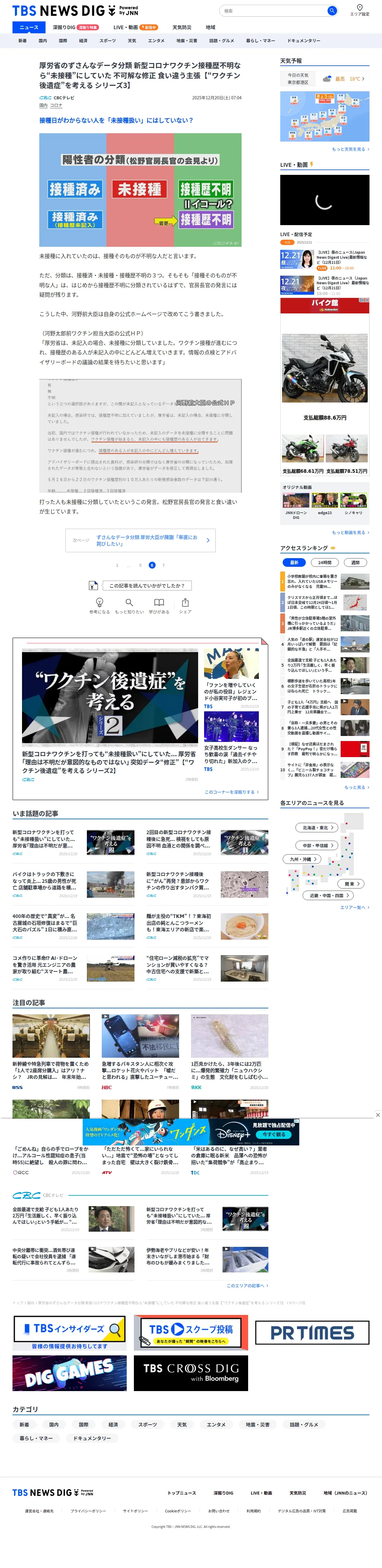Click the 暮らし・マネー category pill at bottom
This screenshot has width=382, height=1568.
click(36, 1438)
